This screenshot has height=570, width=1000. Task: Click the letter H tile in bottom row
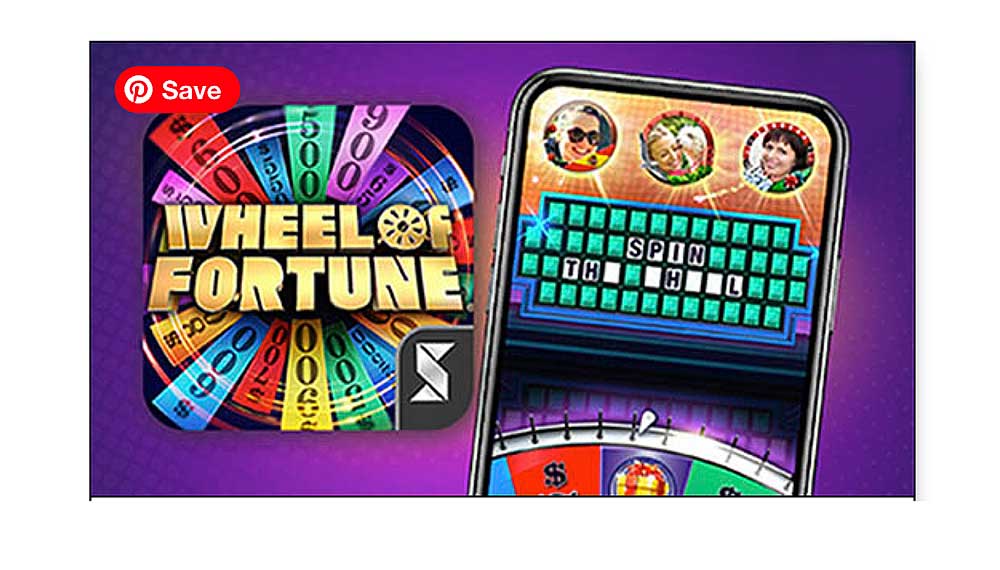[x=672, y=281]
